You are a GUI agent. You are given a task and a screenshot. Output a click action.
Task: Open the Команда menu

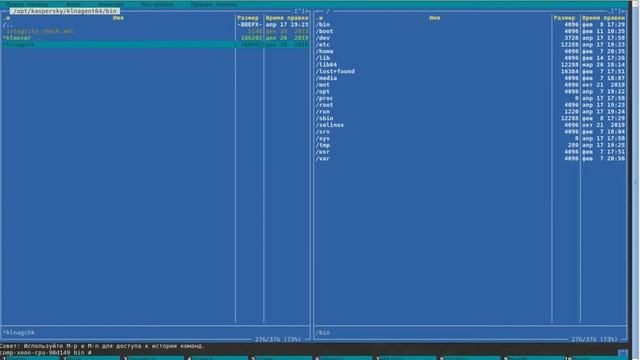tap(111, 4)
